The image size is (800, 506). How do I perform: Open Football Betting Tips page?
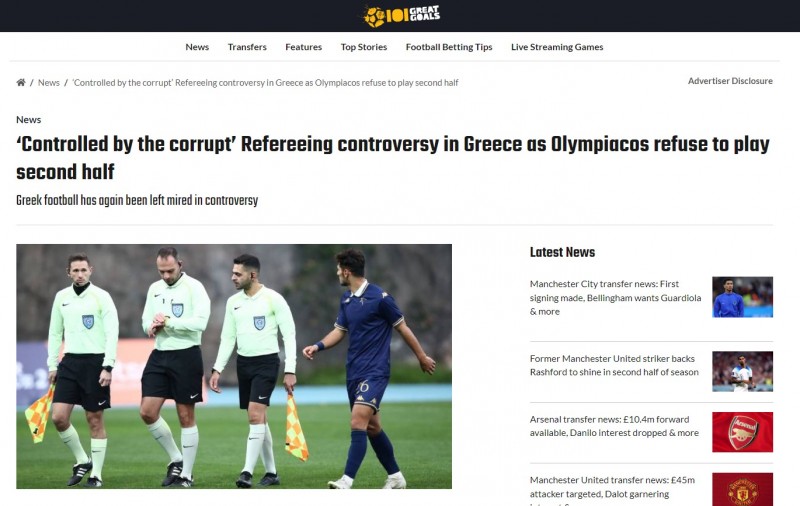(x=449, y=47)
